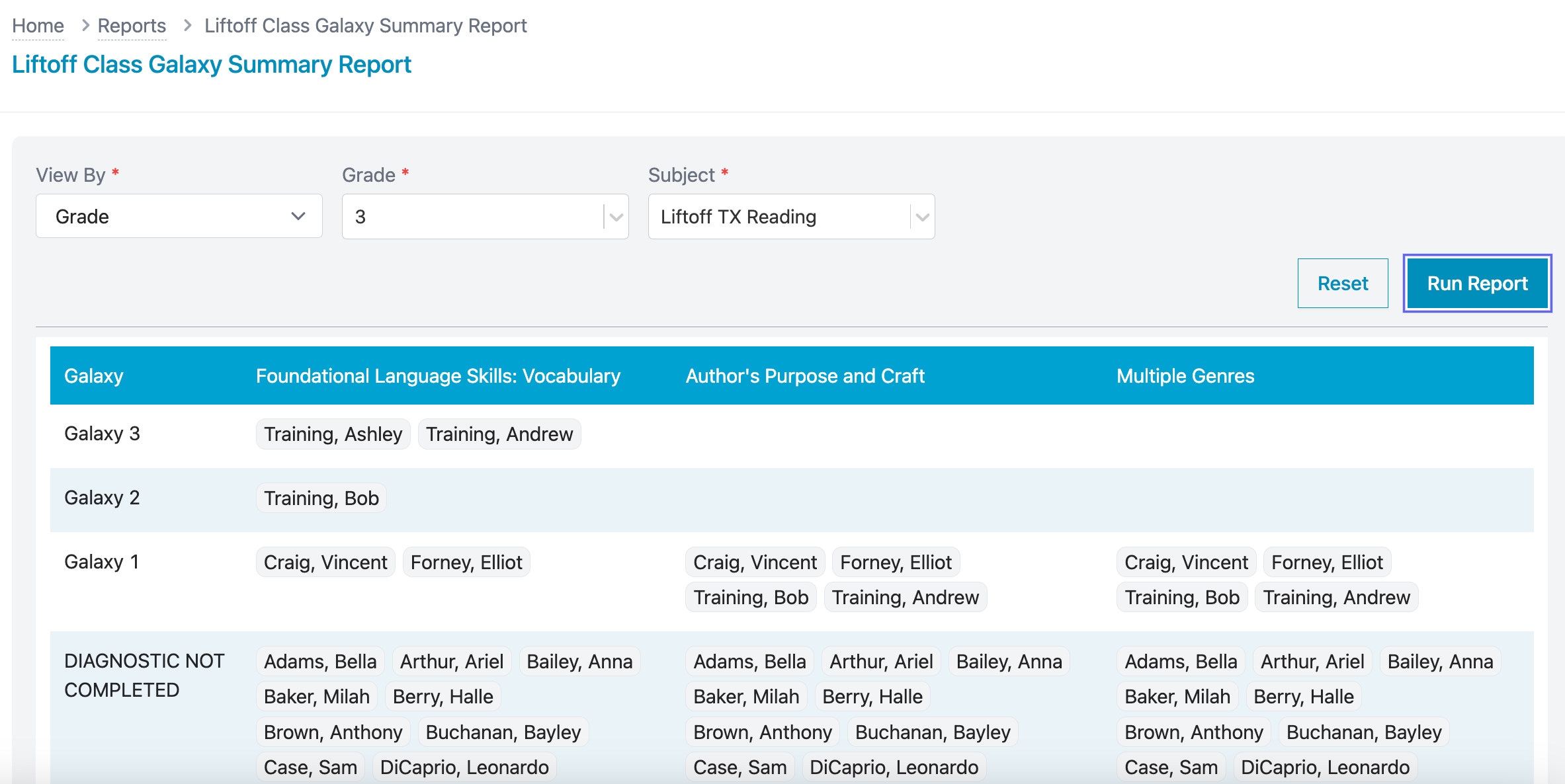Click Arthur, Ariel in Author's Purpose column
The height and width of the screenshot is (784, 1565).
click(x=881, y=661)
